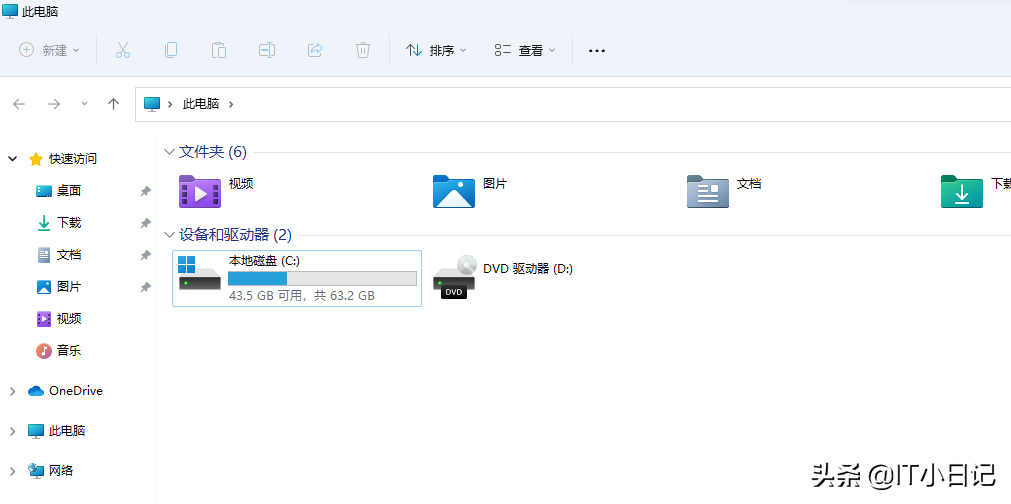The height and width of the screenshot is (504, 1011).
Task: Select the 本地磁盘 (C:) drive
Action: [297, 278]
